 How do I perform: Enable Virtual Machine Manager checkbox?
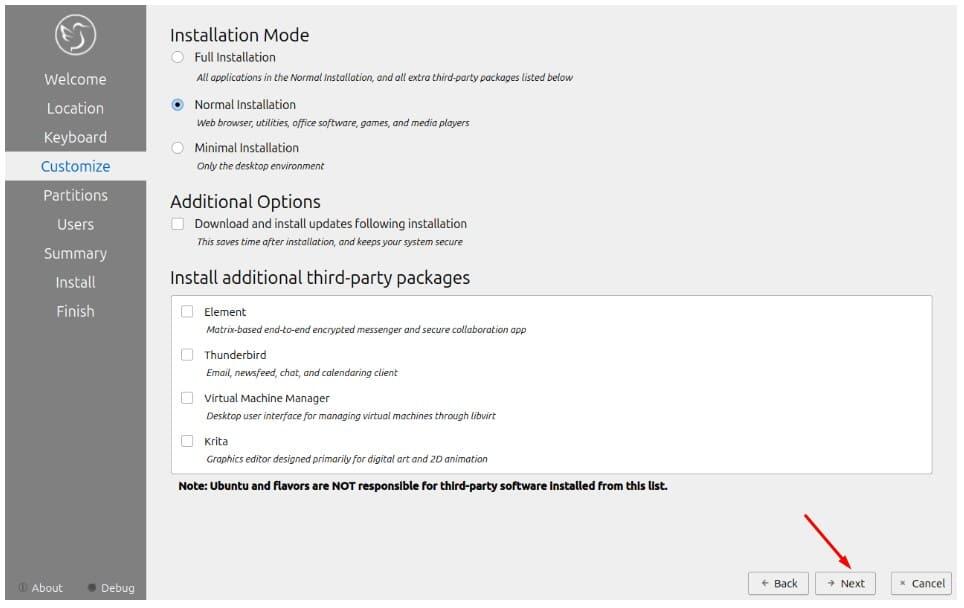(187, 398)
